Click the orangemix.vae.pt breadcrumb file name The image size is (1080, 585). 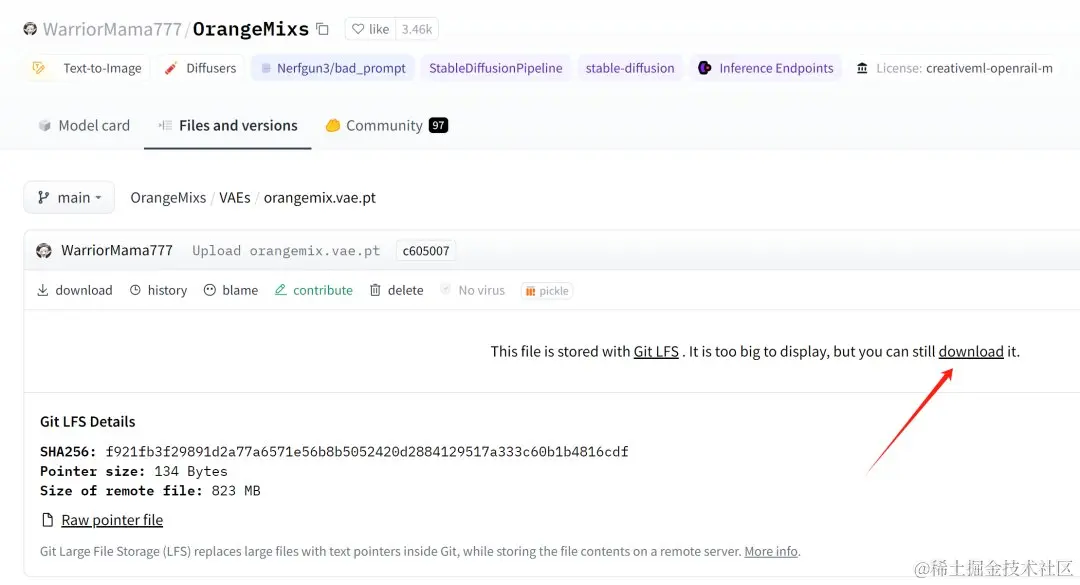pyautogui.click(x=320, y=198)
